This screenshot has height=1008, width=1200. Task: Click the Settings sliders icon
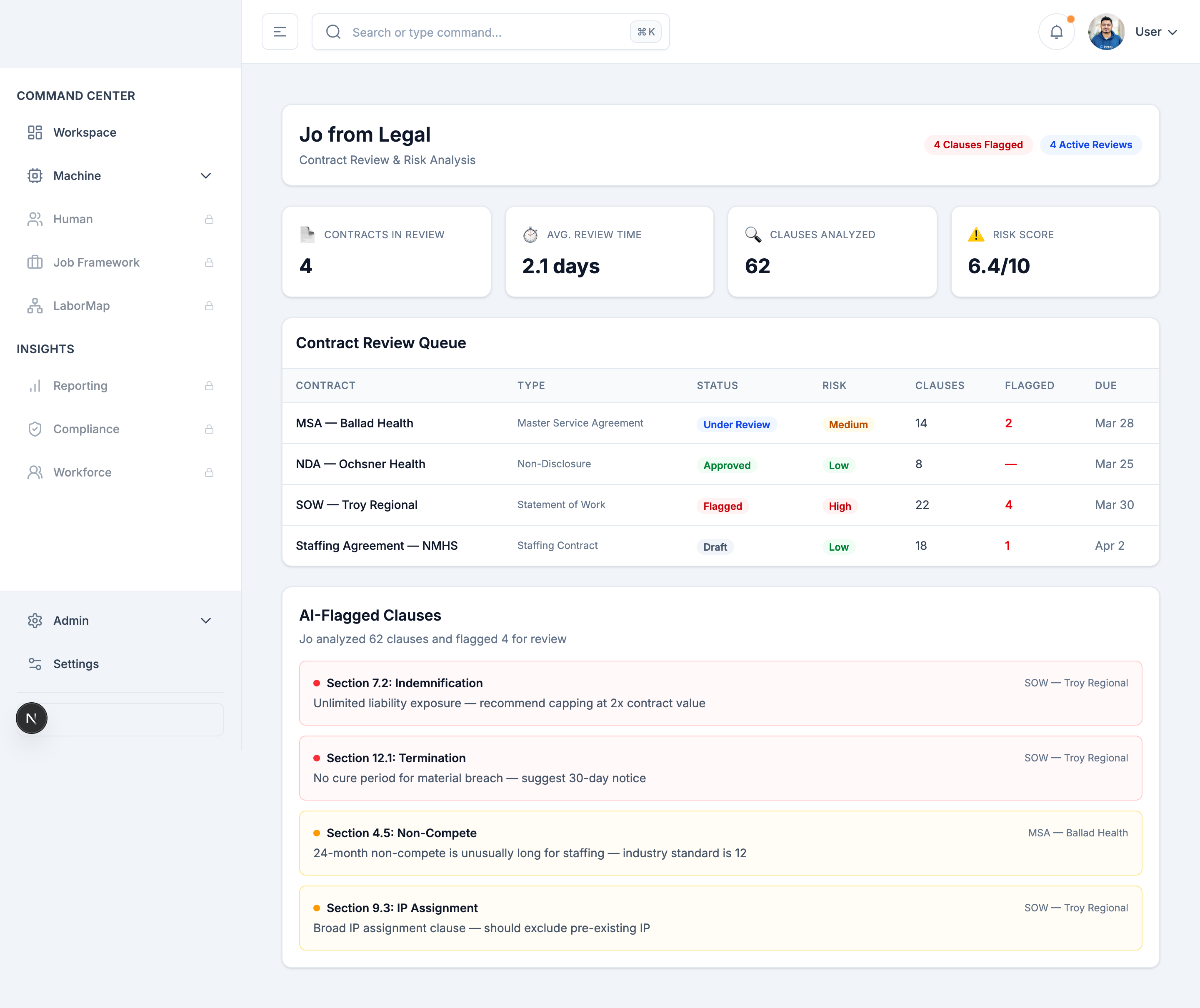(x=35, y=664)
